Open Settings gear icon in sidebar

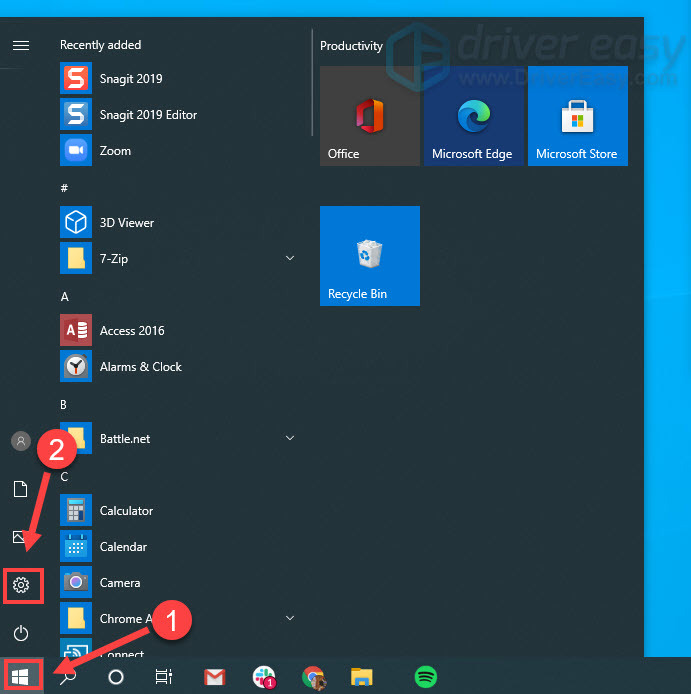(21, 584)
